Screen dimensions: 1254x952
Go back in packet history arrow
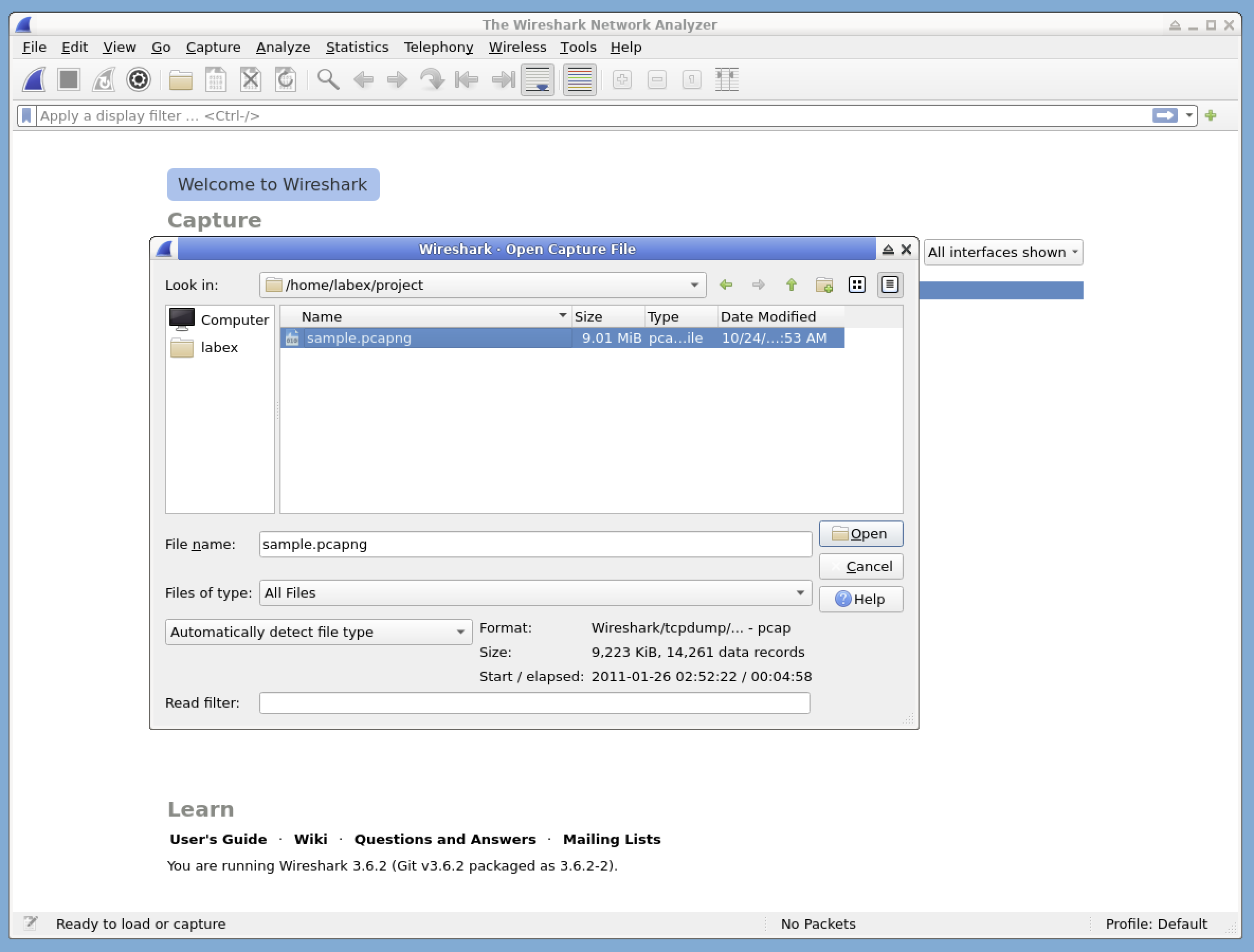363,79
